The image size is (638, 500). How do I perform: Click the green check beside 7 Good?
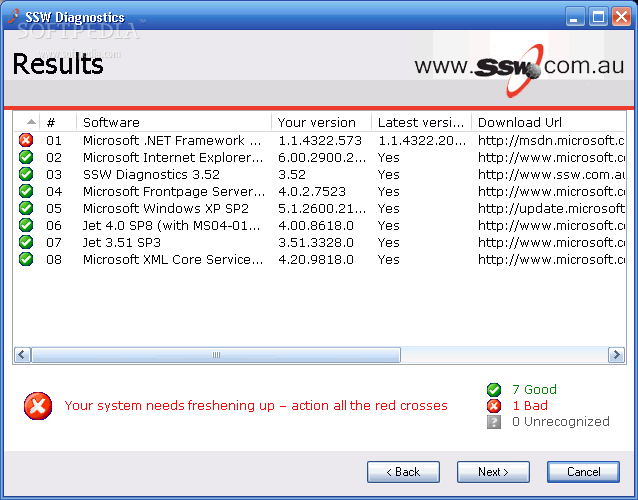(x=494, y=390)
